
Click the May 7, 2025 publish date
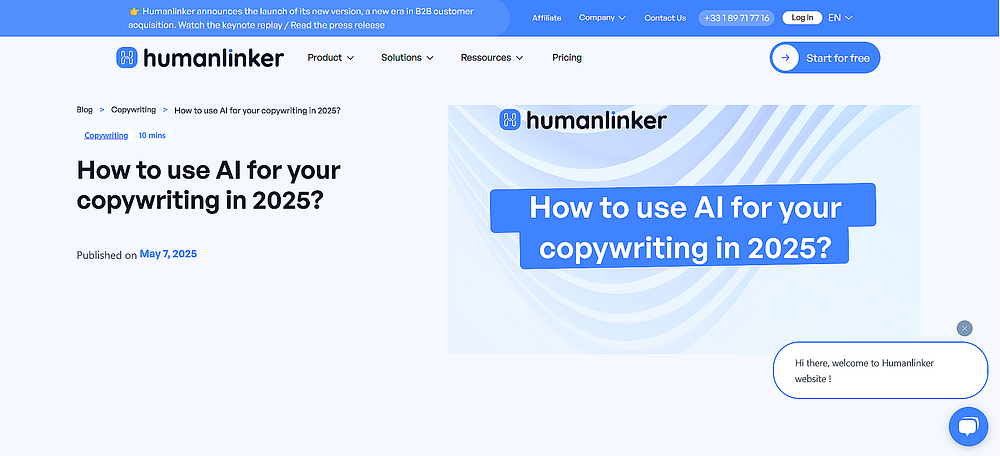point(168,254)
